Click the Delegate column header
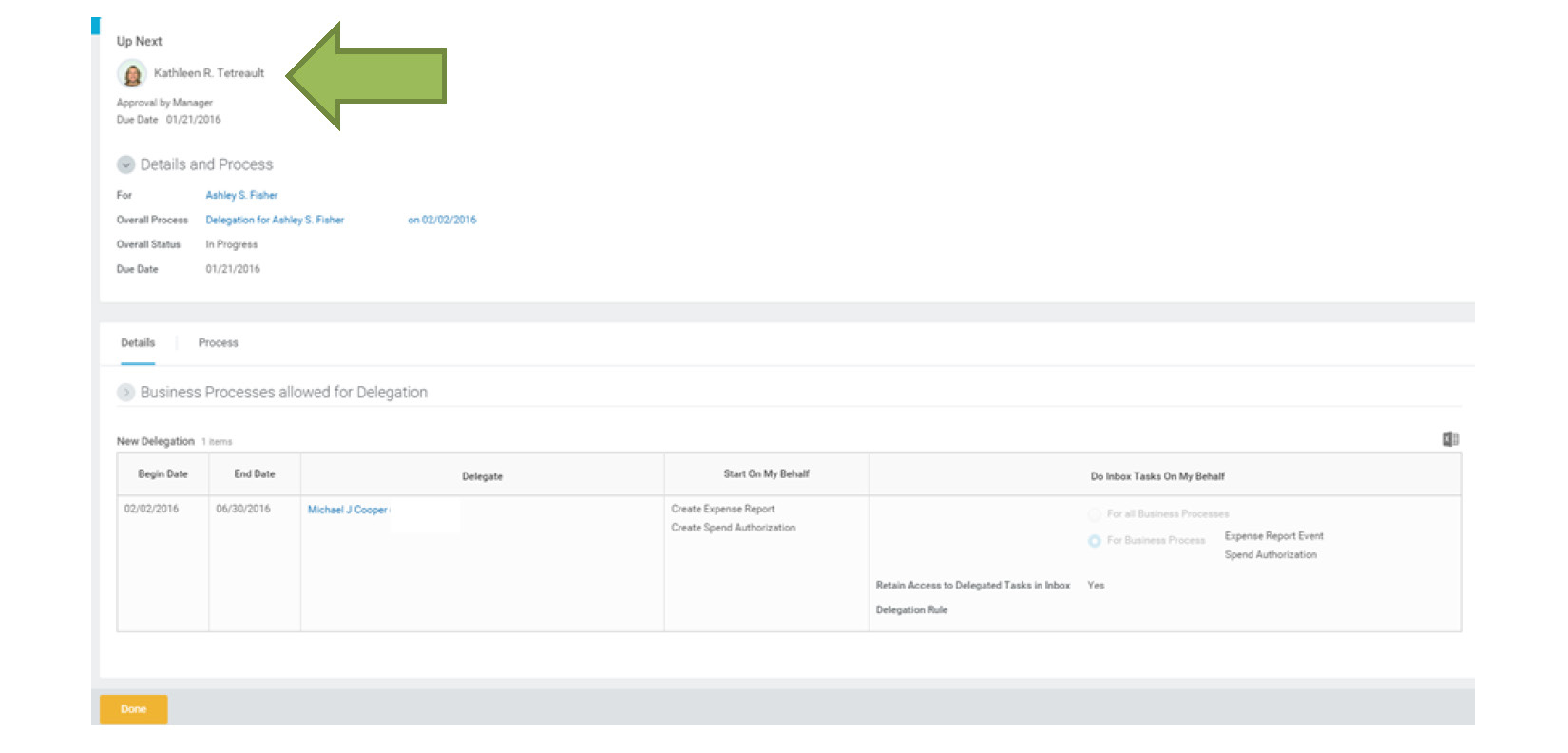The height and width of the screenshot is (753, 1568). click(482, 476)
